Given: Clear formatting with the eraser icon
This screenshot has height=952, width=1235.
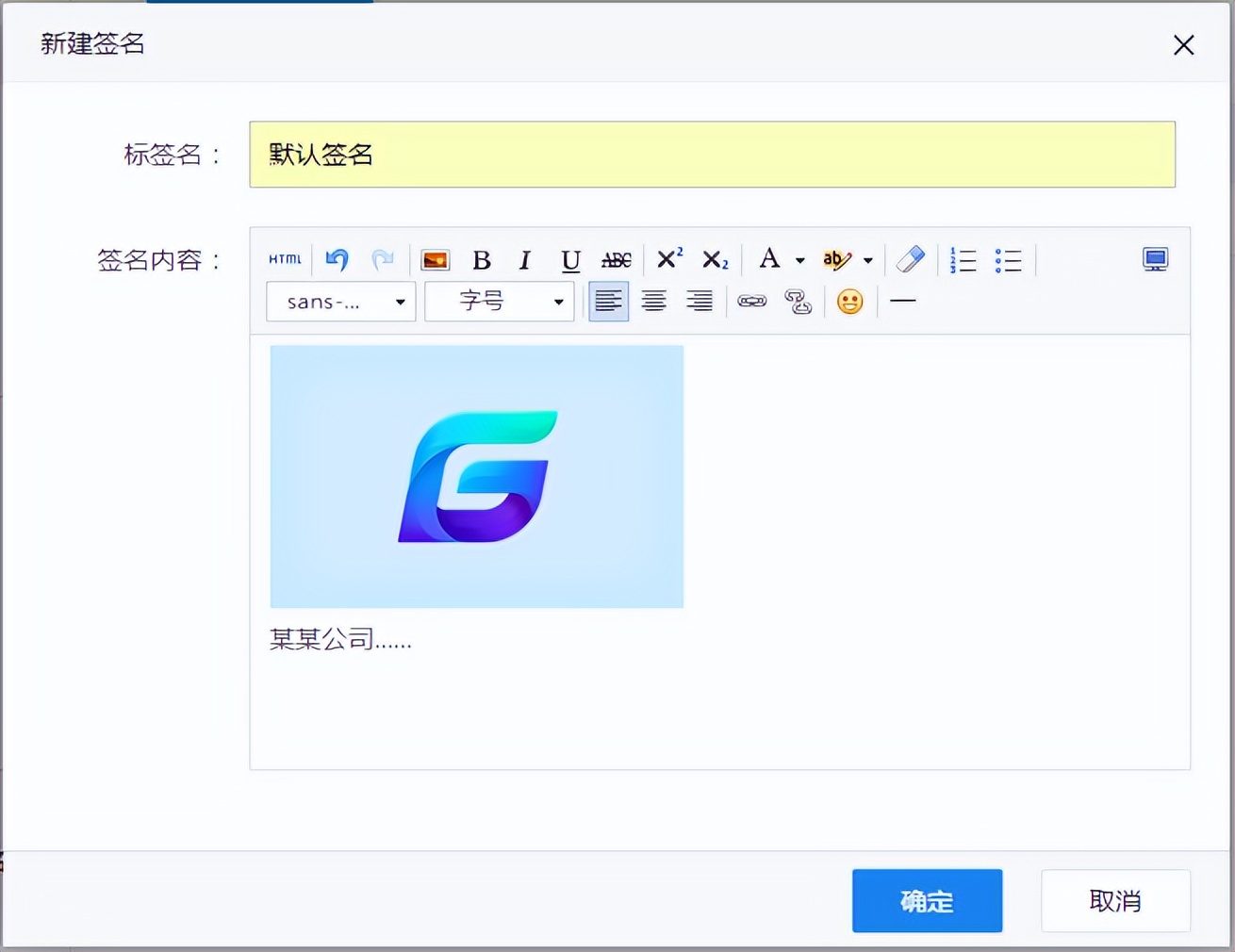Looking at the screenshot, I should (x=910, y=259).
